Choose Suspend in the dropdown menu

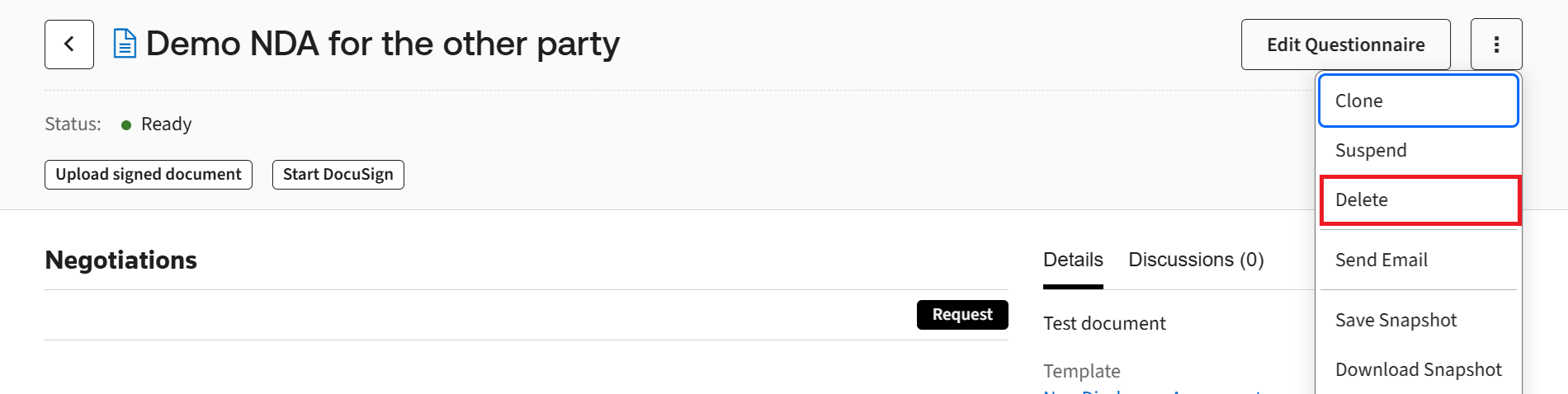point(1418,150)
